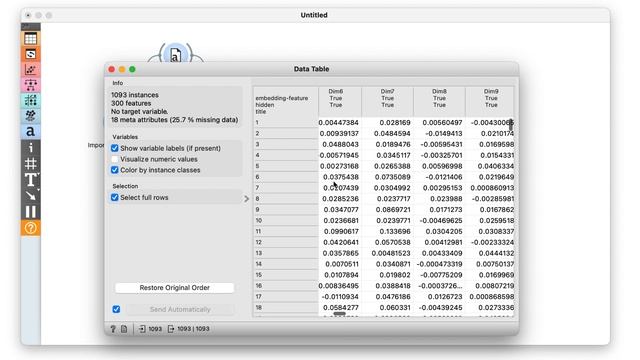Click cell value 0.0237717

(392, 199)
